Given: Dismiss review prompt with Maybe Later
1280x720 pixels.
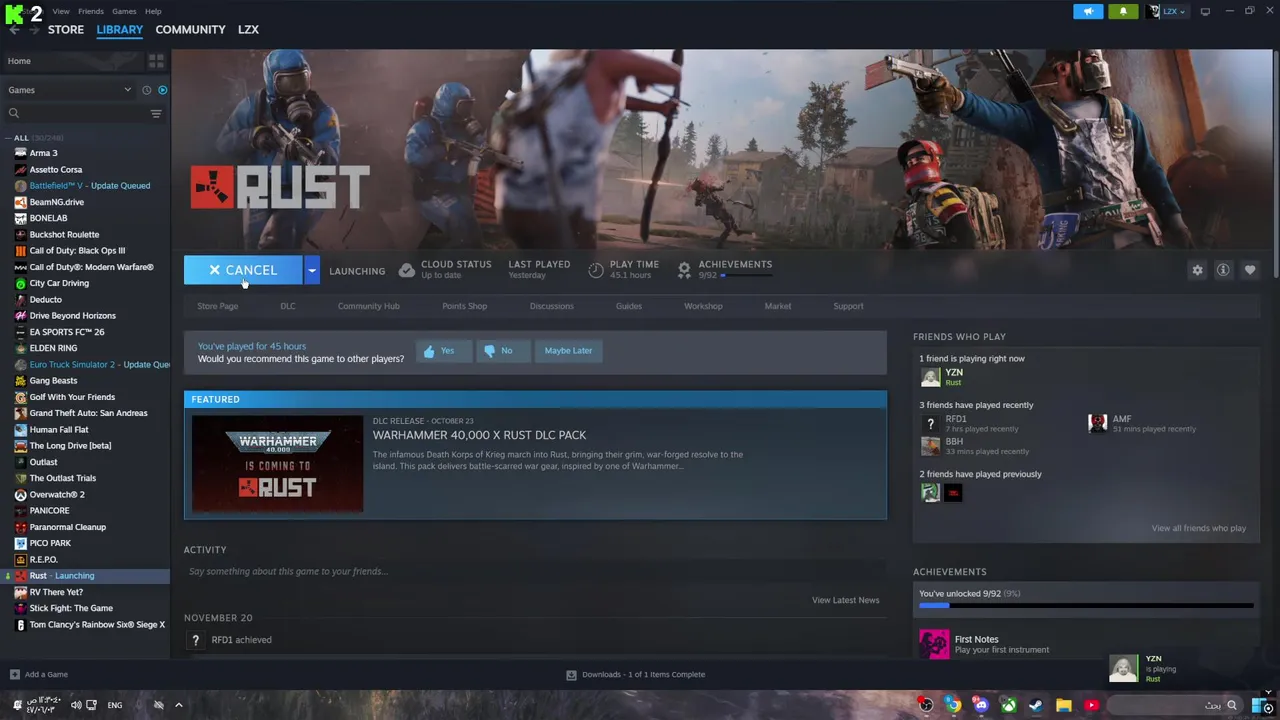Looking at the screenshot, I should (568, 351).
